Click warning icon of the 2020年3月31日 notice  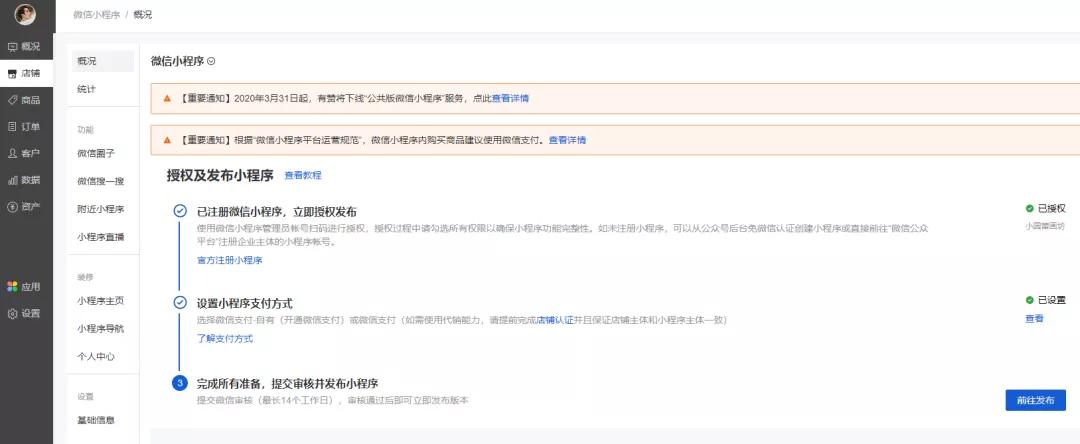(x=167, y=98)
